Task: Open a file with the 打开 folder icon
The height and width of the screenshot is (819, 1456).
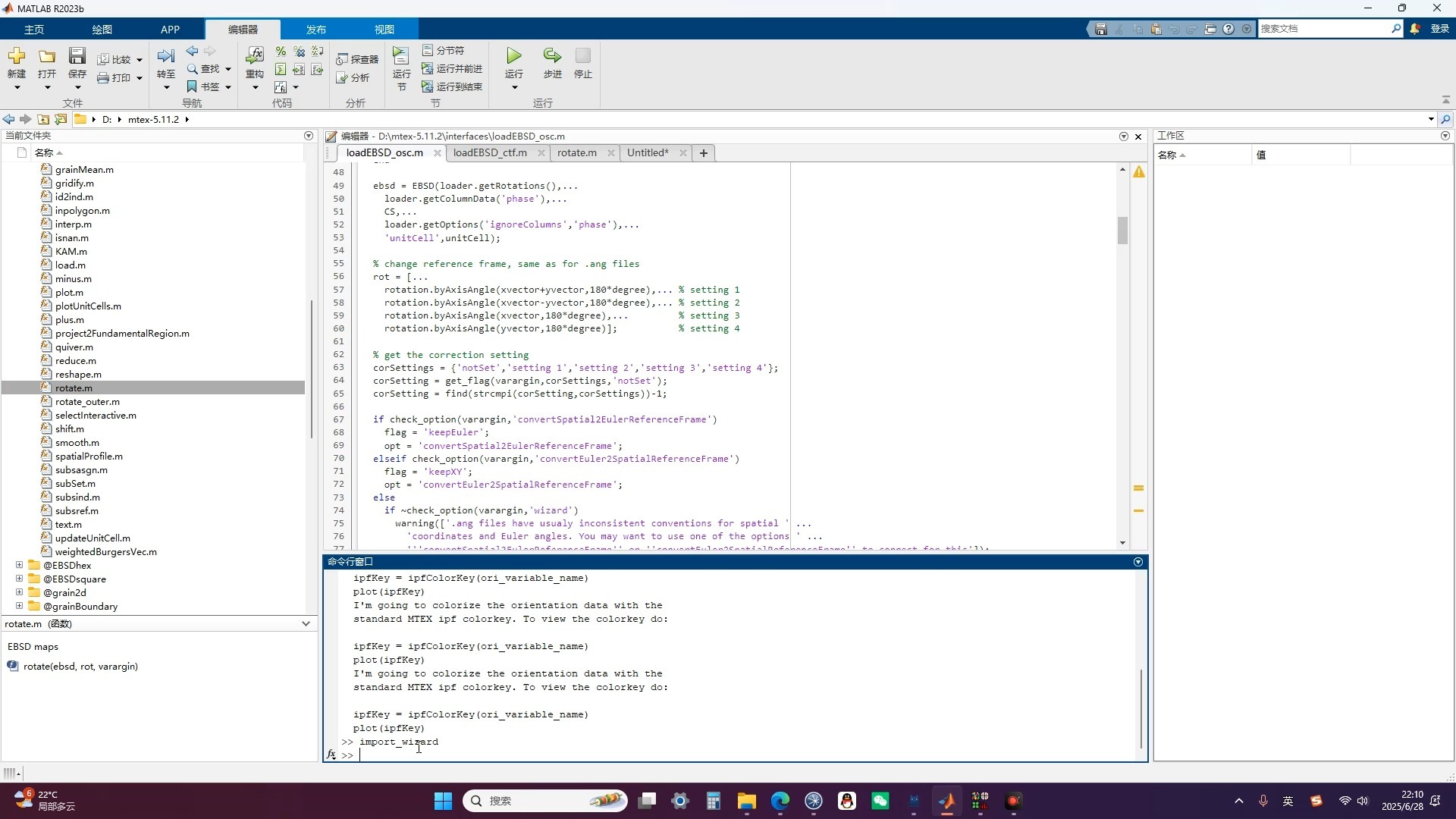Action: pos(47,56)
